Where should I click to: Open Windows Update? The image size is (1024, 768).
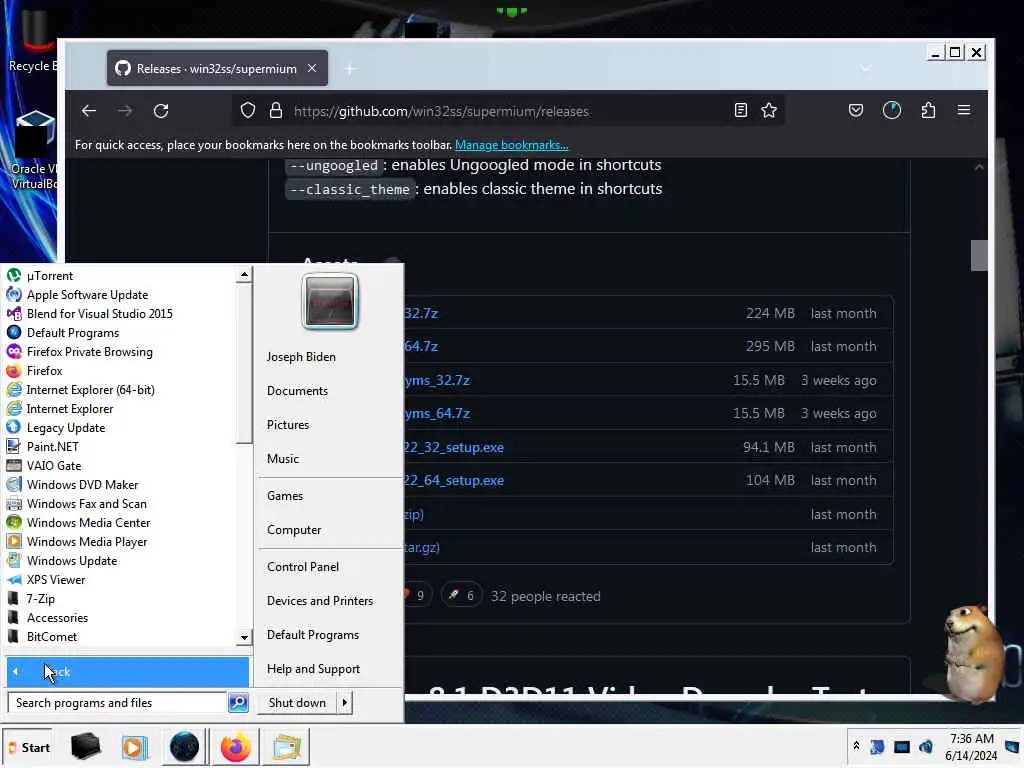[x=72, y=560]
